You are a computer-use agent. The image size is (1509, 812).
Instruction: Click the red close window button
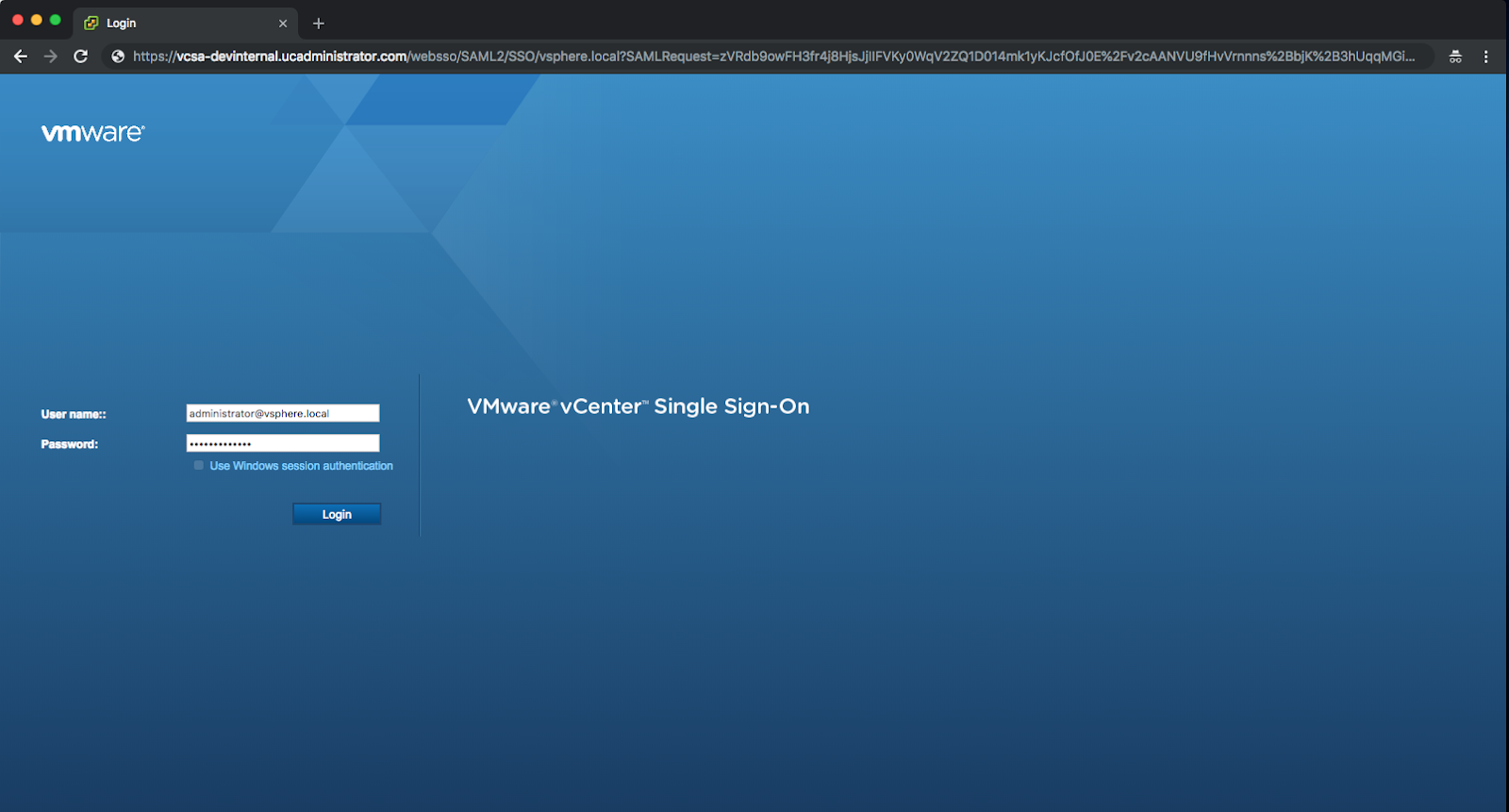click(18, 20)
